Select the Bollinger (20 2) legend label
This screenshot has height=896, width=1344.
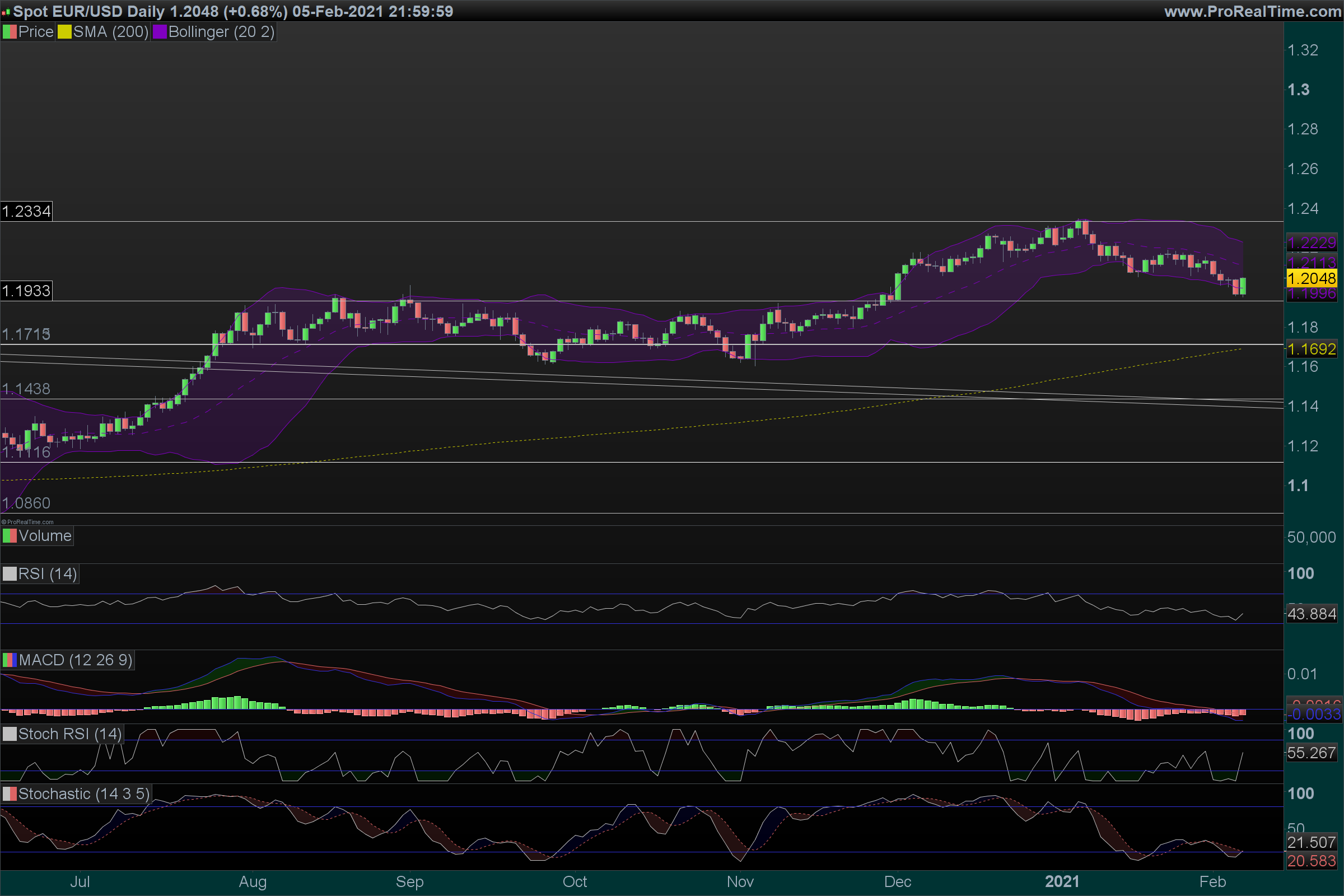(x=221, y=32)
